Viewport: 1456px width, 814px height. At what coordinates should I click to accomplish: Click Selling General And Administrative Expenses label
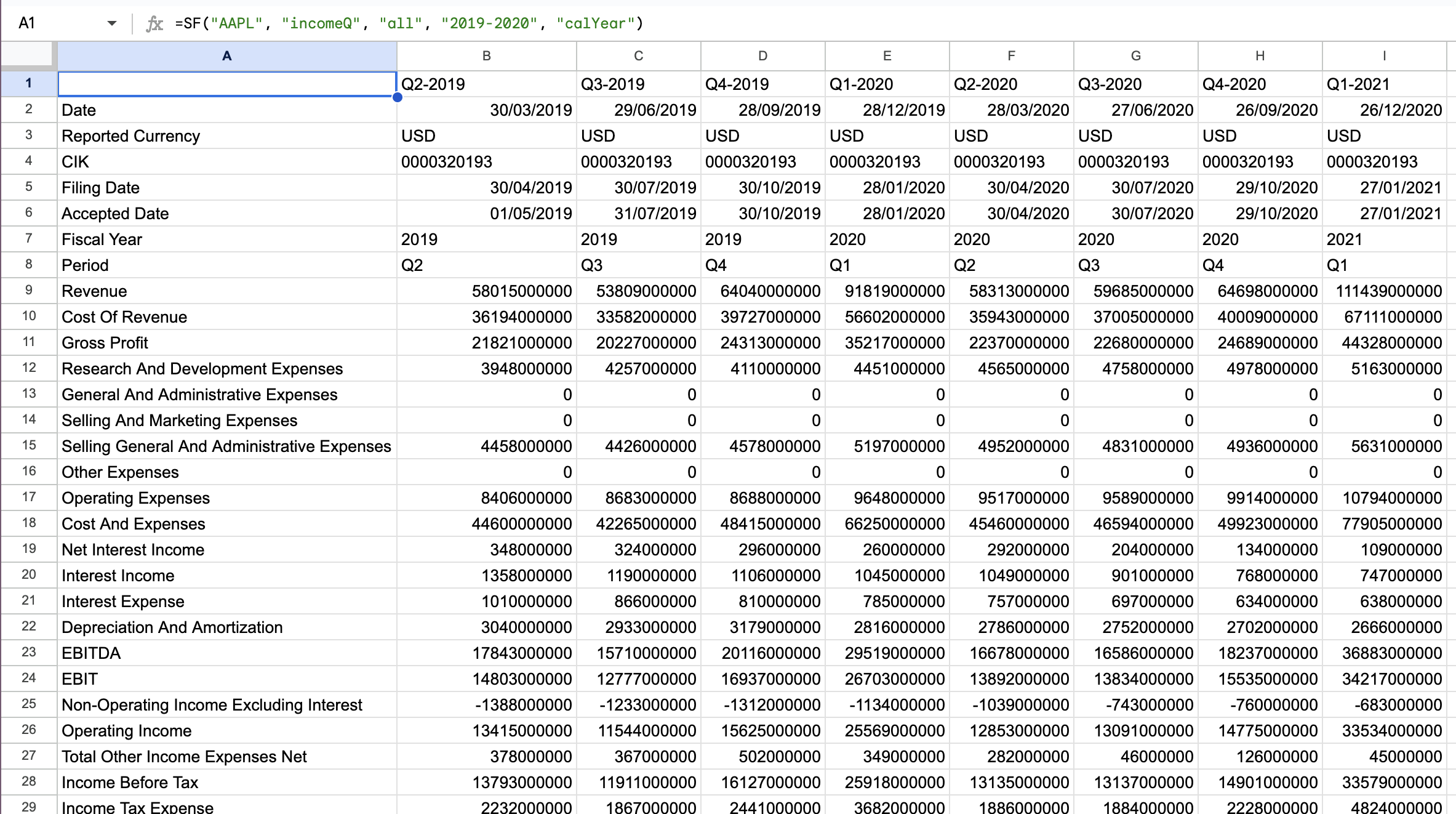227,446
